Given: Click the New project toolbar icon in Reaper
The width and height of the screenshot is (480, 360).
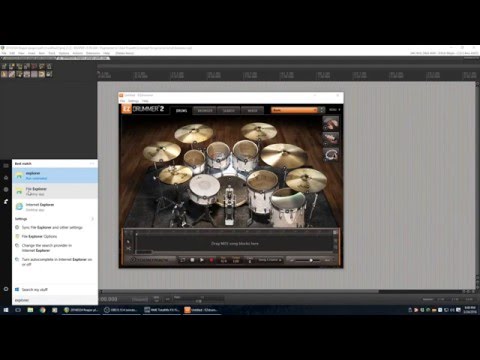Looking at the screenshot, I should [5, 66].
